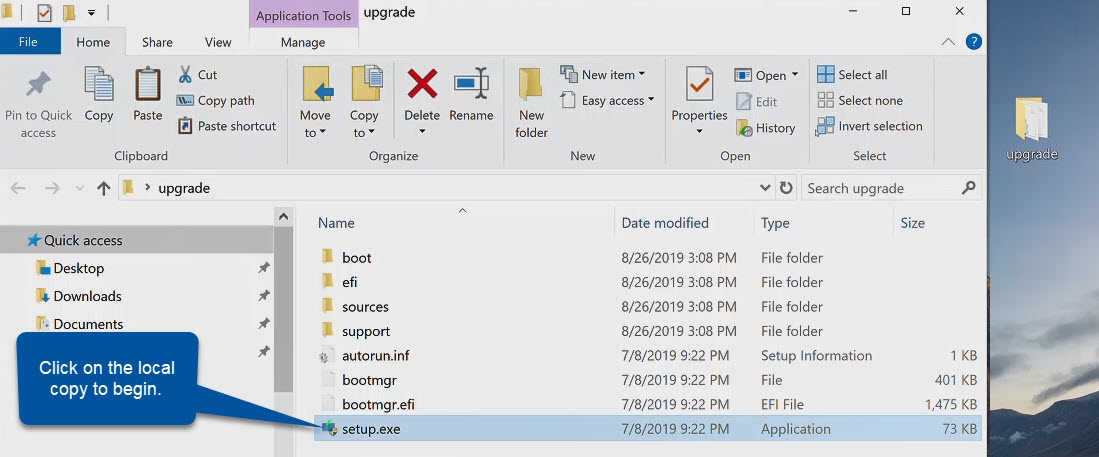
Task: Click the Edit command in Open group
Action: pyautogui.click(x=756, y=102)
